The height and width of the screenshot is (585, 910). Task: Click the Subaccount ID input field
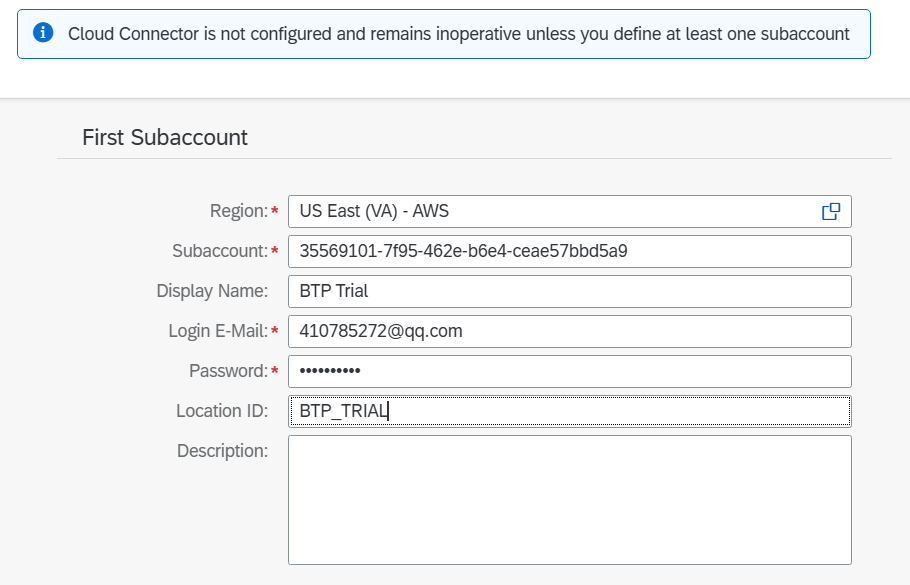[569, 251]
